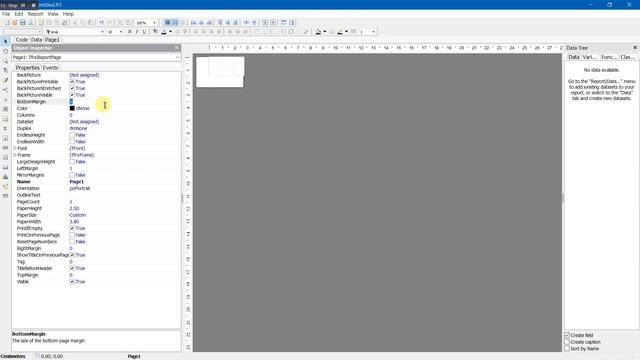Click the page thumbnail in design area
This screenshot has height=360, width=640.
tap(220, 72)
